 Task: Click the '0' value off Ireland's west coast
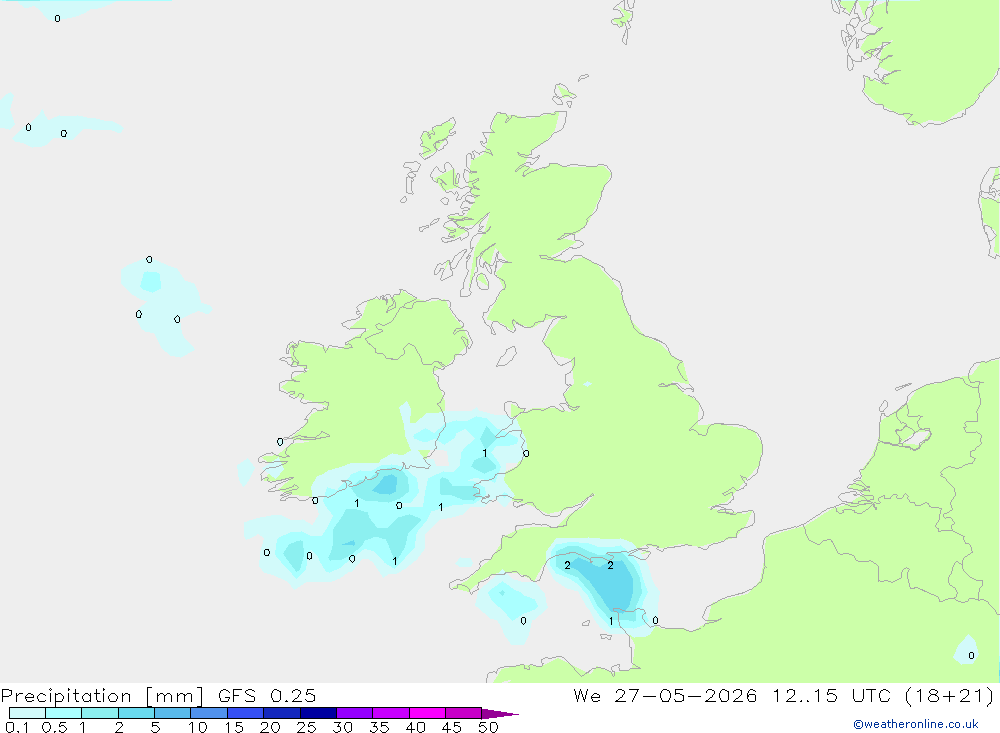point(280,441)
